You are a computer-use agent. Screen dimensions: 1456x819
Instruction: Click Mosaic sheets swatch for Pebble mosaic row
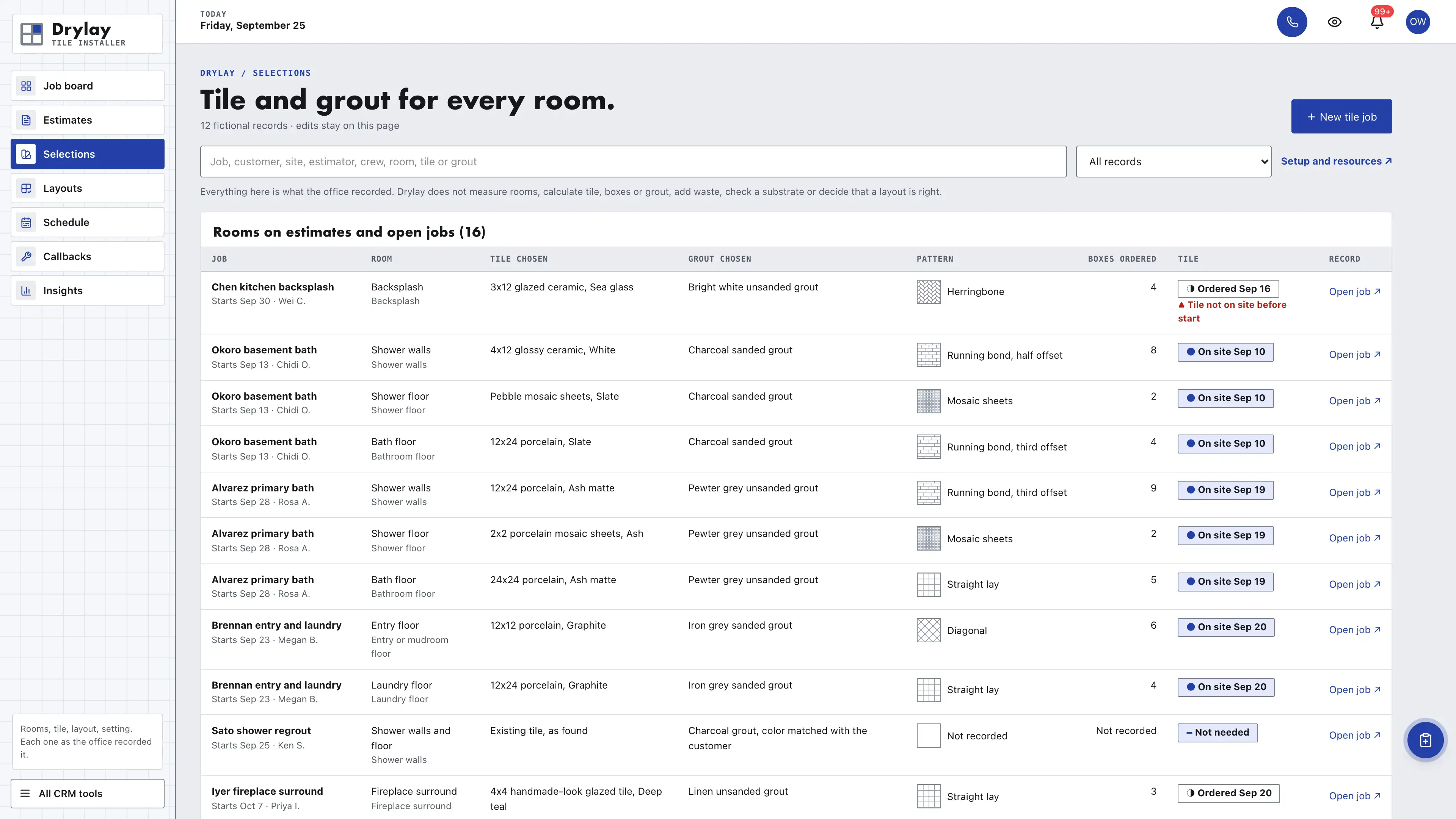[x=929, y=401]
